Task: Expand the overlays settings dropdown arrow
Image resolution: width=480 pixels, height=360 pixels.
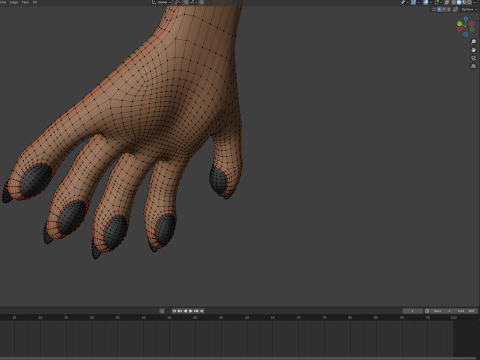Action: click(431, 2)
